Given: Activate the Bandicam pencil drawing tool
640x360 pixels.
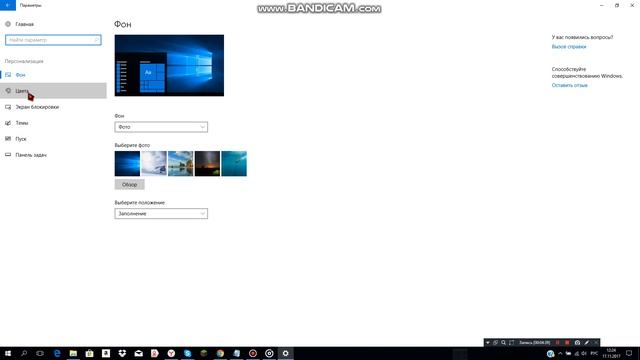Looking at the screenshot, I should 587,343.
